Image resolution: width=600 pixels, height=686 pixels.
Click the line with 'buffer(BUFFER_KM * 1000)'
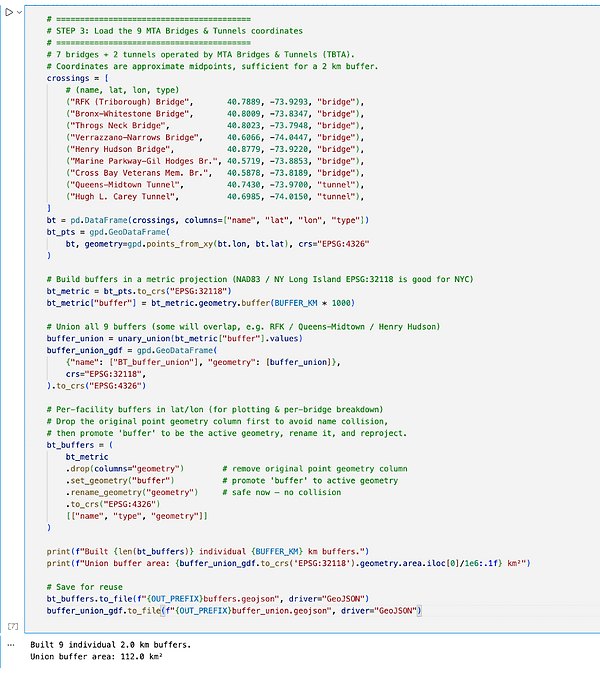pos(201,303)
